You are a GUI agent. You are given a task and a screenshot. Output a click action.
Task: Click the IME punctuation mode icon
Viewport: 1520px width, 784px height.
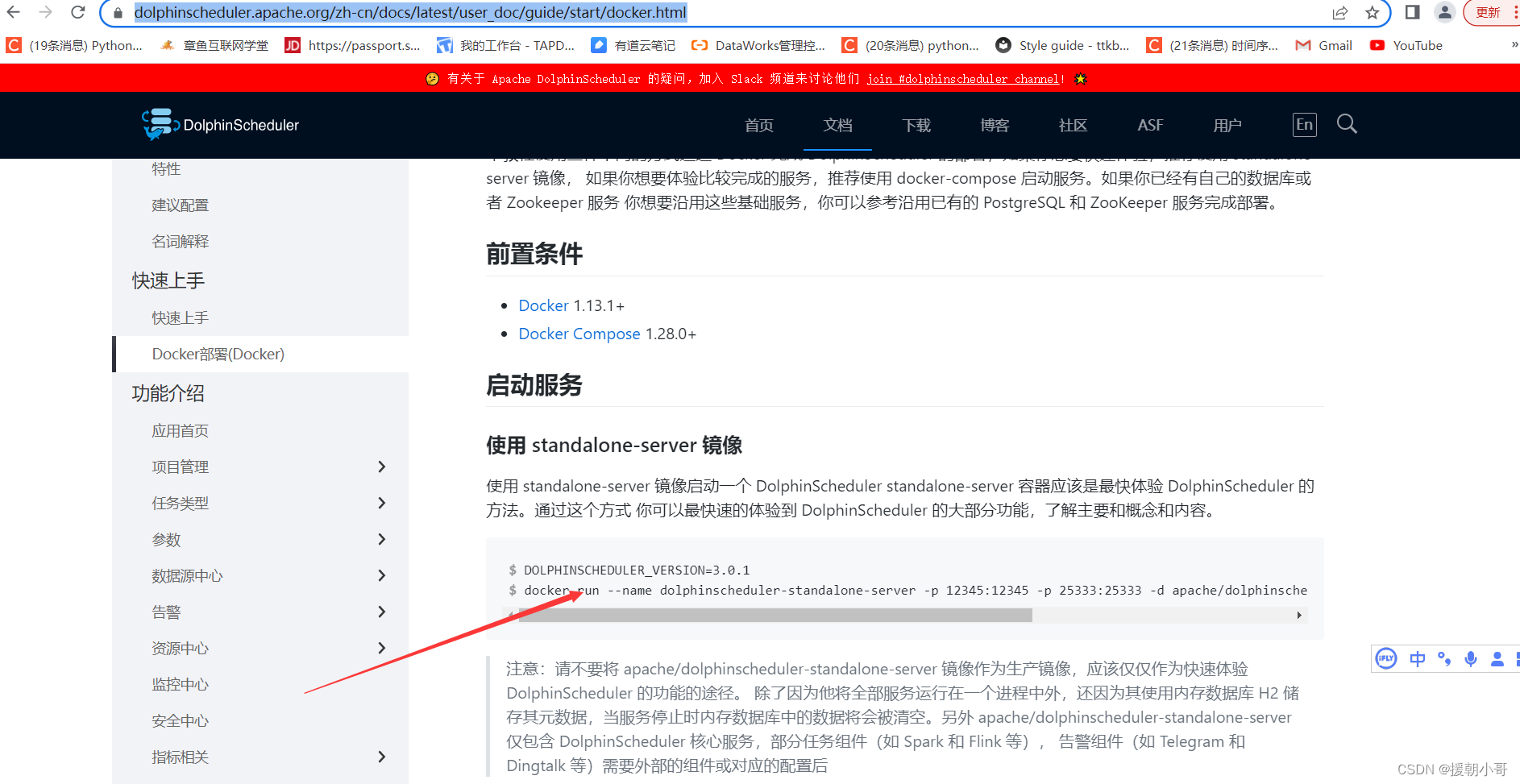point(1444,659)
